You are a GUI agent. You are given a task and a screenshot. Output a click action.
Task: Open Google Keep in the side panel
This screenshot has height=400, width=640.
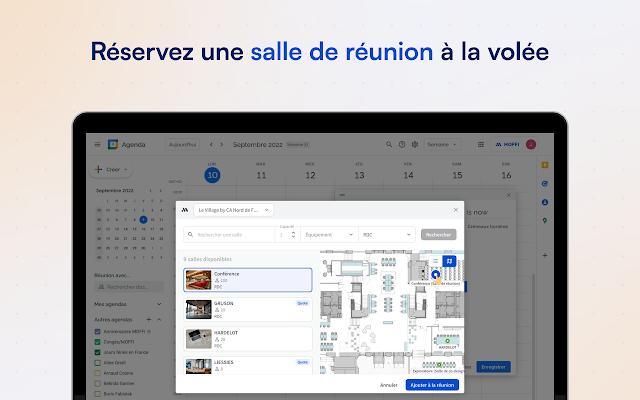(545, 165)
